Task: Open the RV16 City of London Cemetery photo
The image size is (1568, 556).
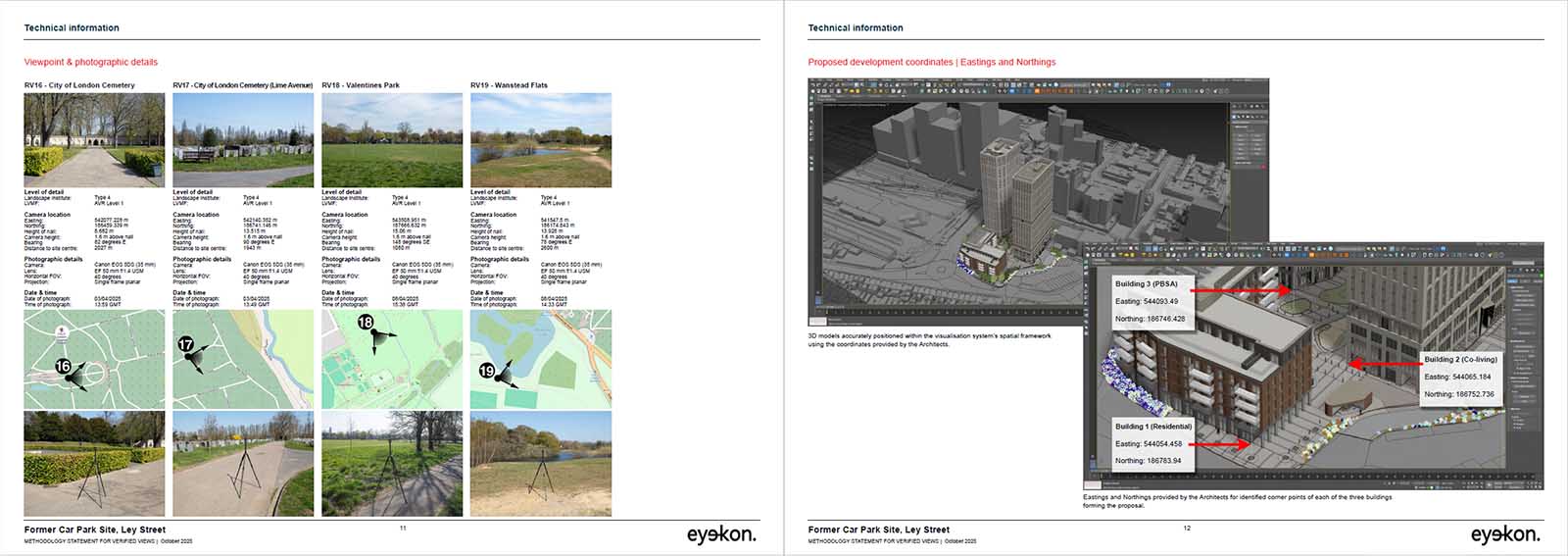Action: tap(94, 140)
